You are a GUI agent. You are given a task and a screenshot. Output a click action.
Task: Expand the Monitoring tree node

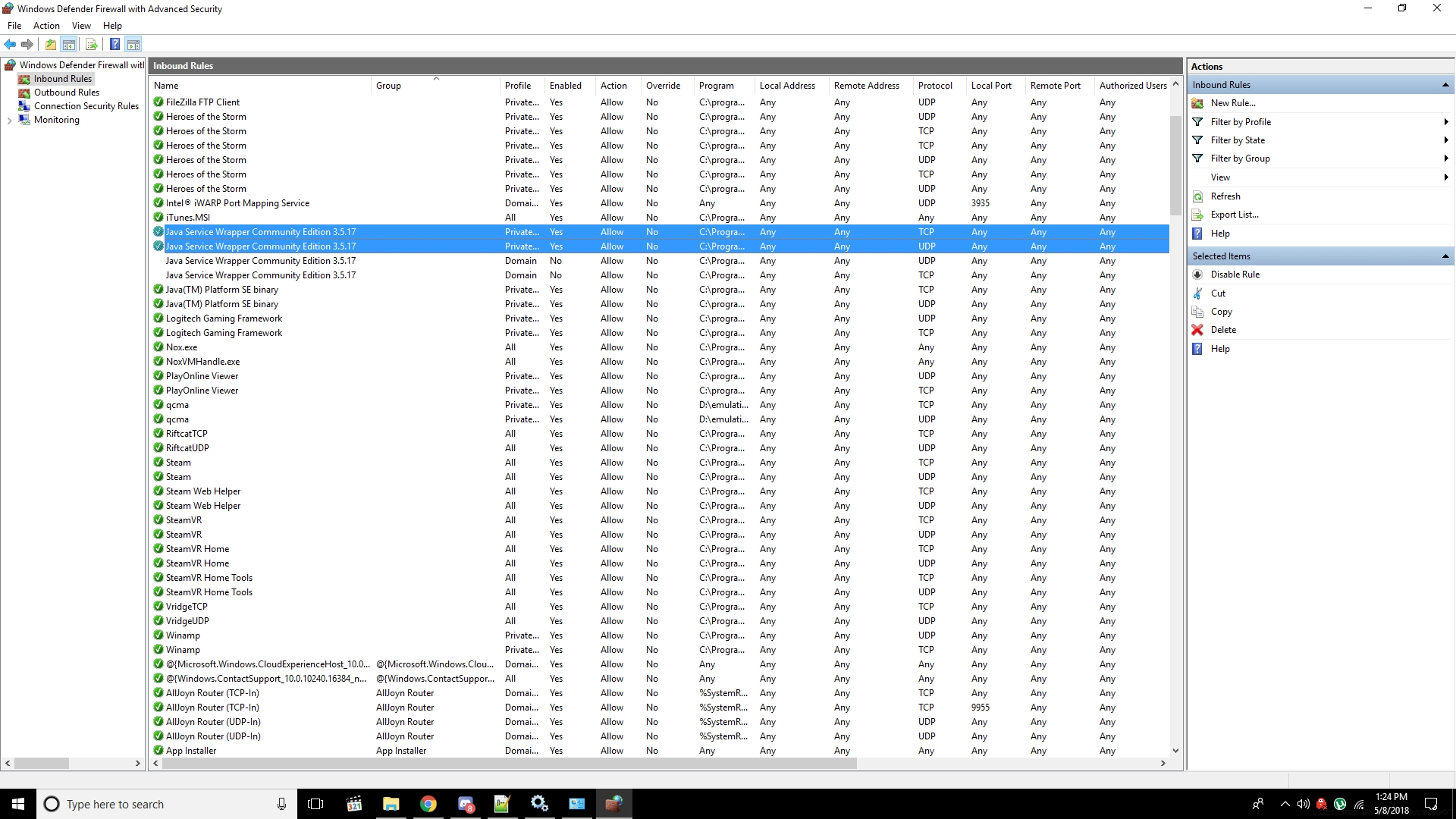pos(9,120)
